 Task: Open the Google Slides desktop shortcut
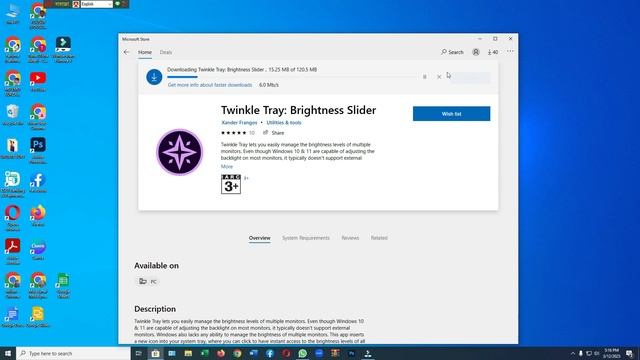tap(38, 318)
